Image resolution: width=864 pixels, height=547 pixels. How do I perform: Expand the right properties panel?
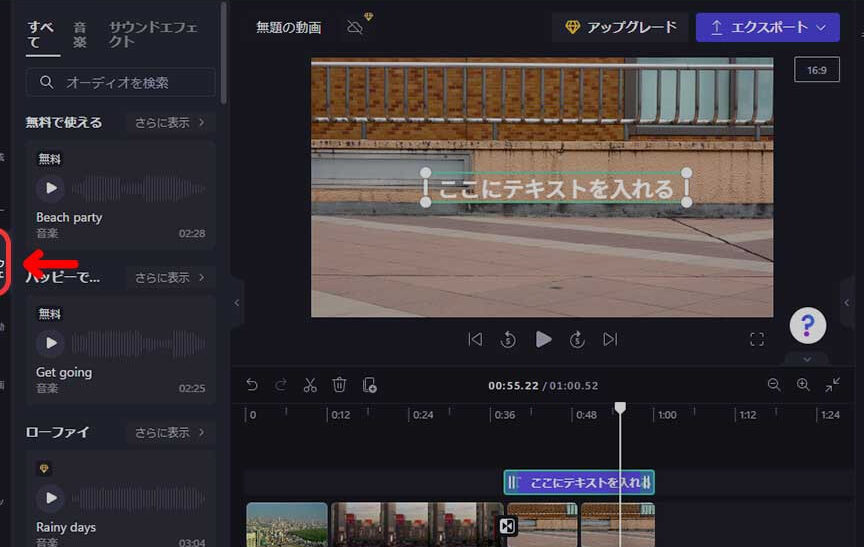click(847, 302)
